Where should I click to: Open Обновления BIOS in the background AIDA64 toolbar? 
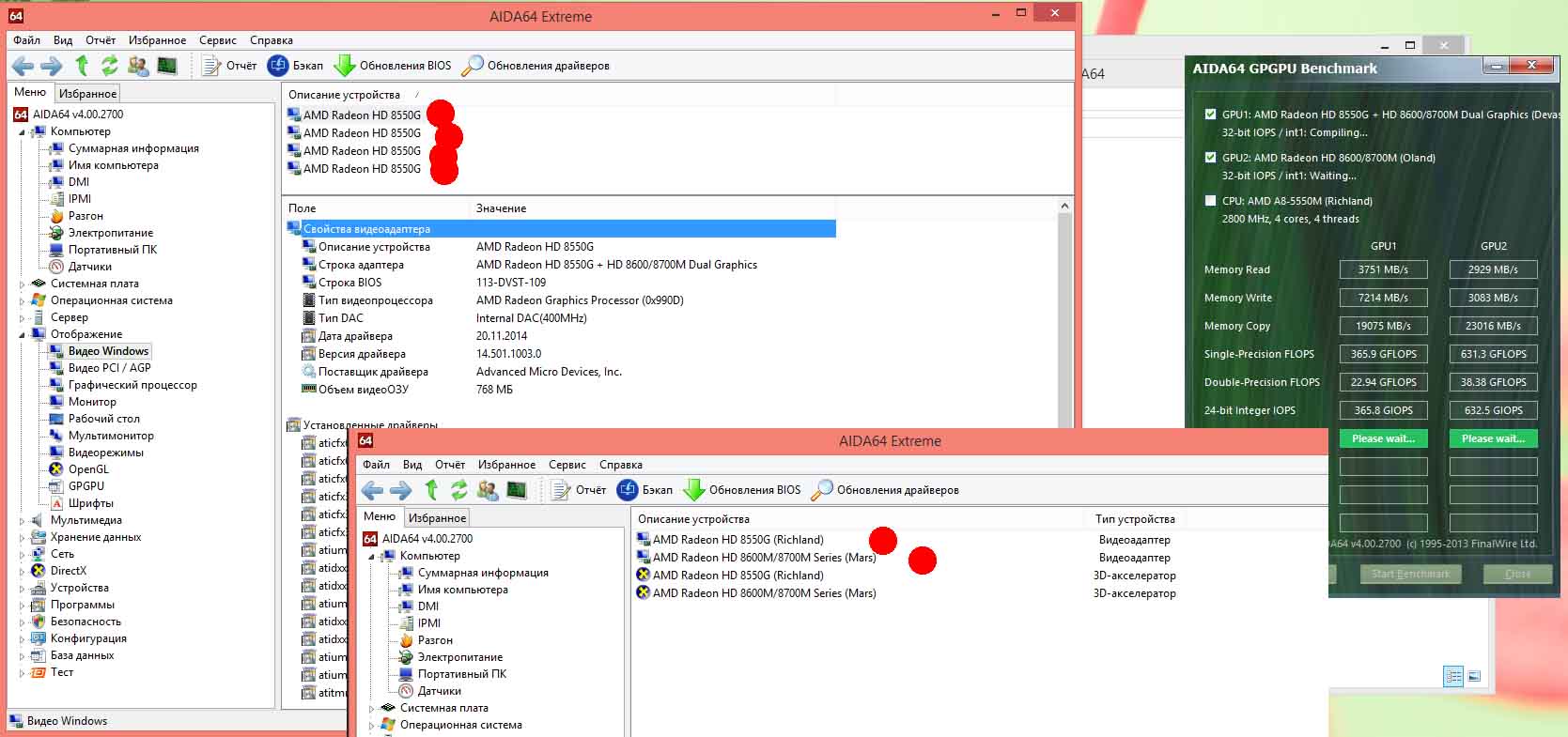[393, 66]
